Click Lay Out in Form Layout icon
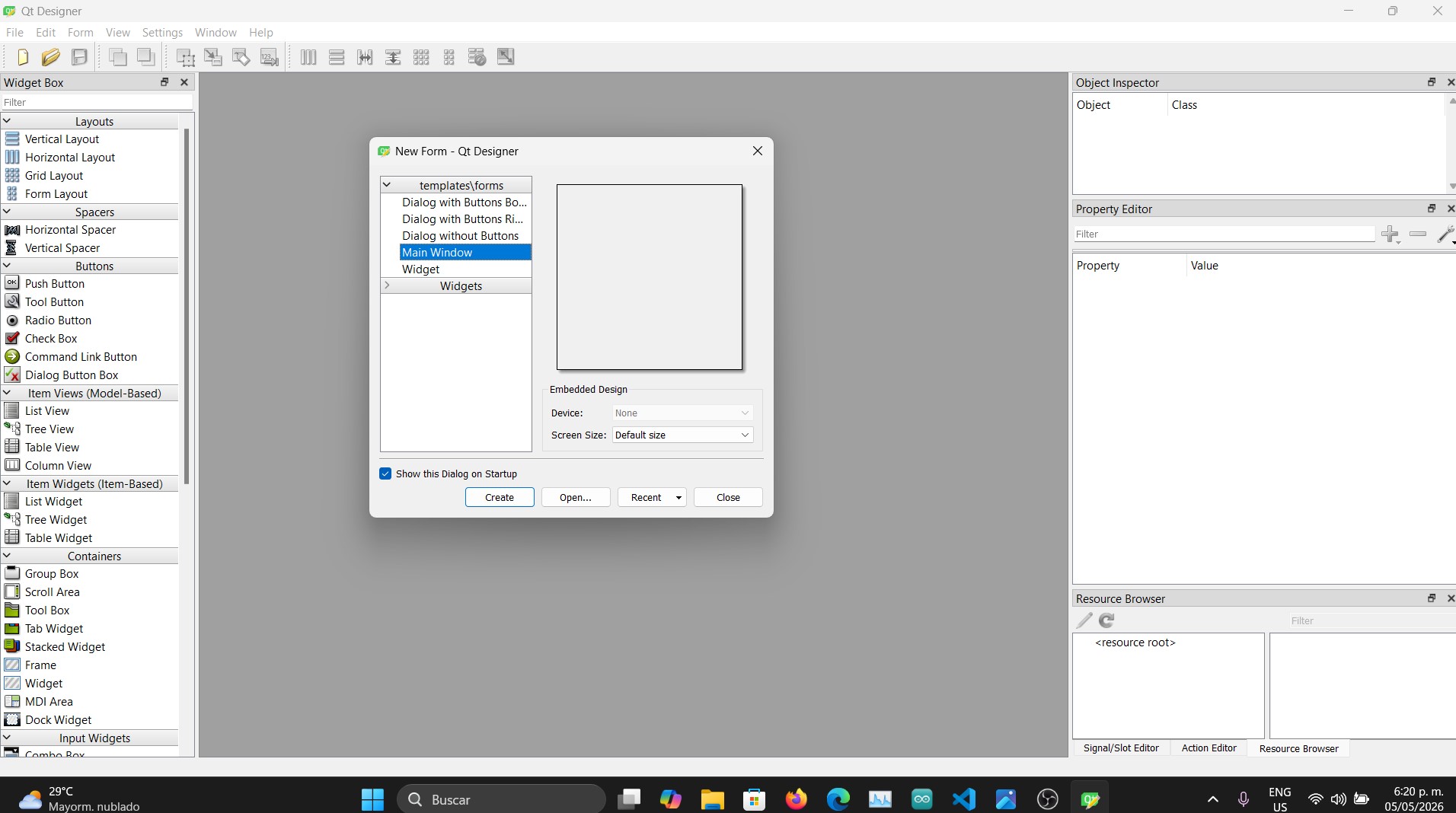The width and height of the screenshot is (1456, 813). [449, 57]
